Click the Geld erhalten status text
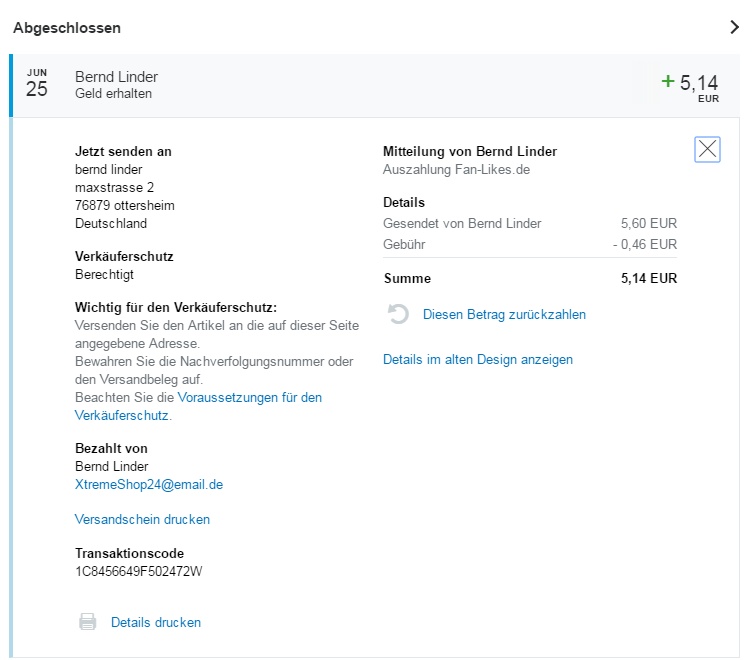 114,94
